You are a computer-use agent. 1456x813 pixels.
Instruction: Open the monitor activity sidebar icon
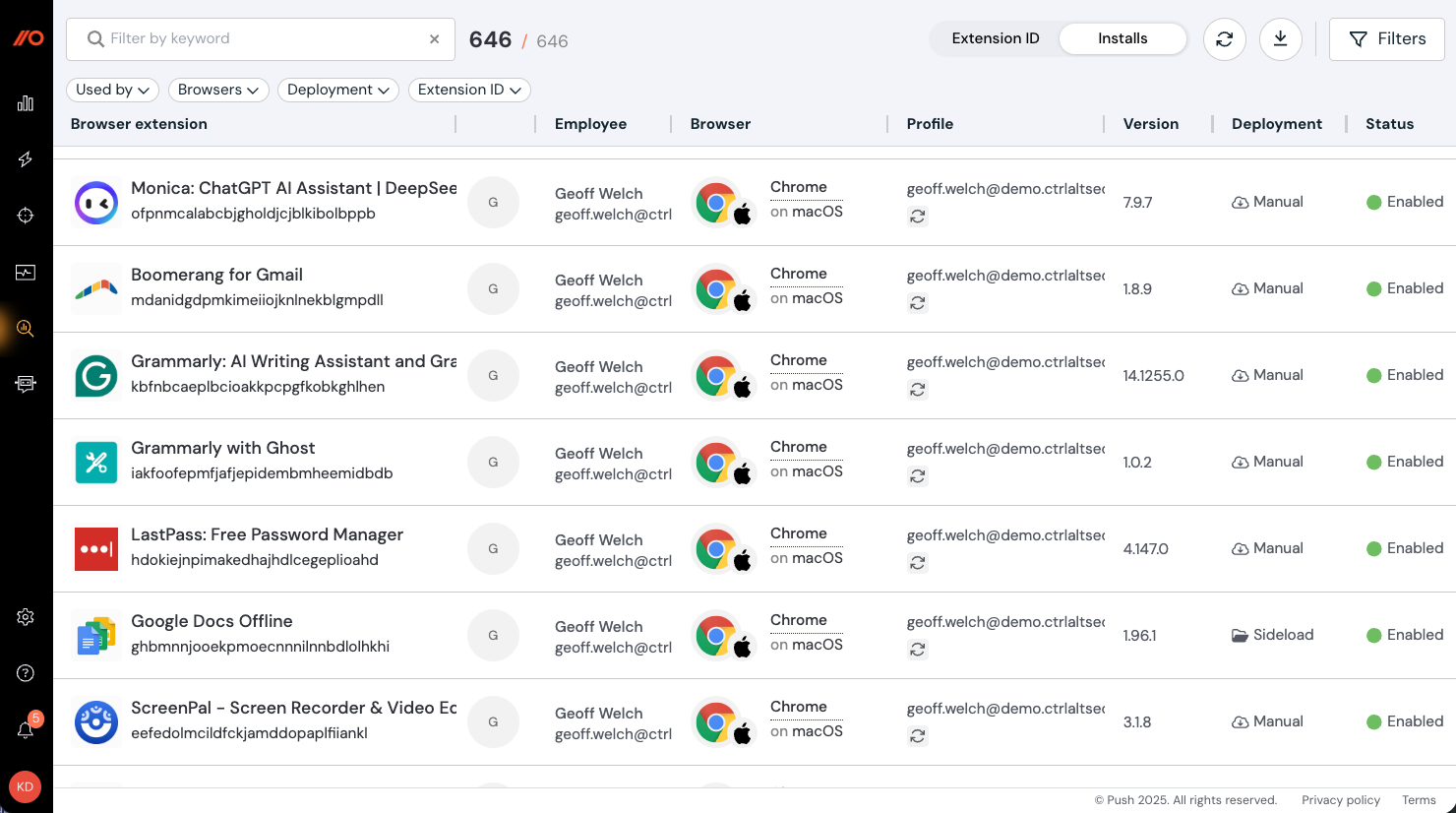coord(26,272)
